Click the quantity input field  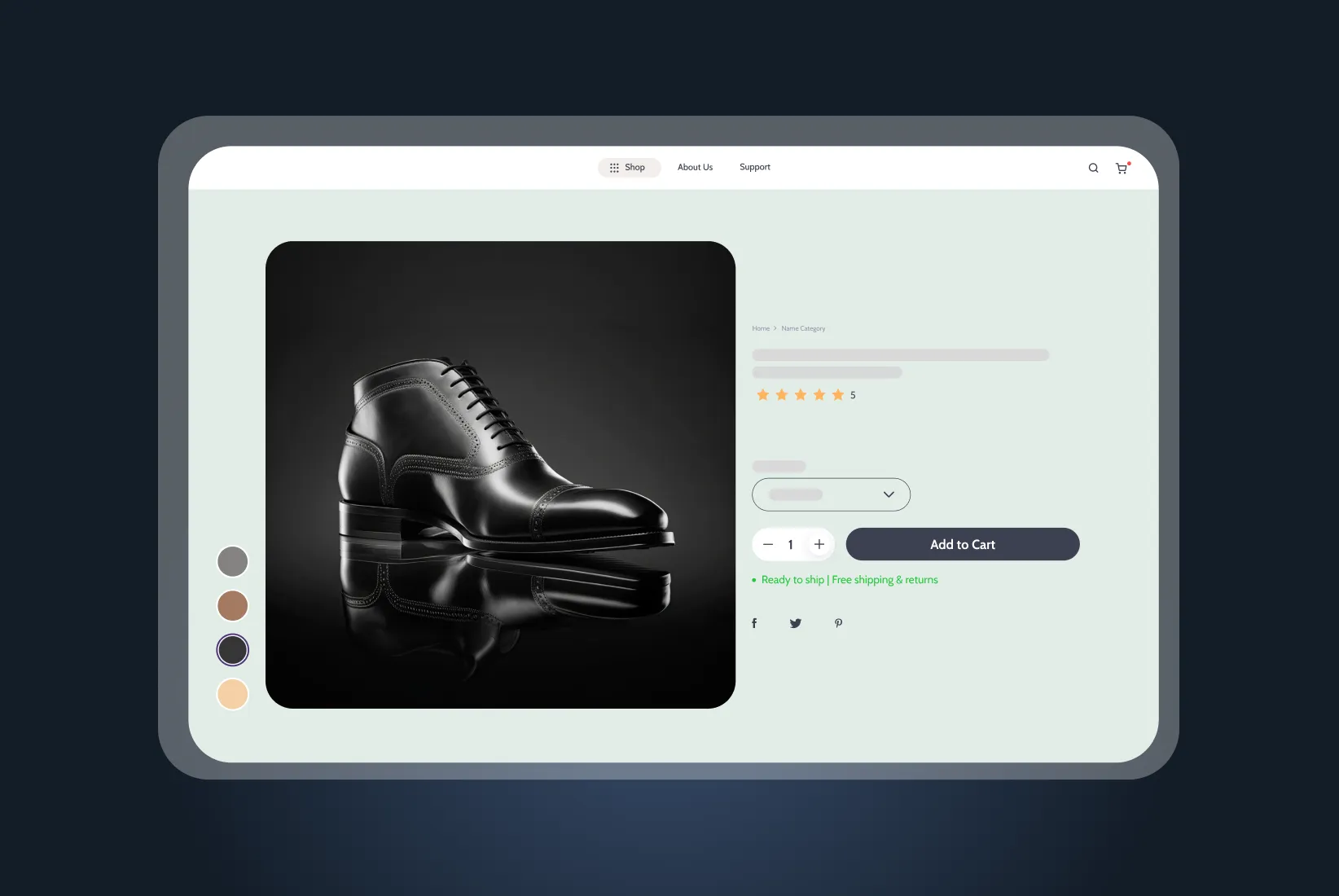(x=791, y=544)
